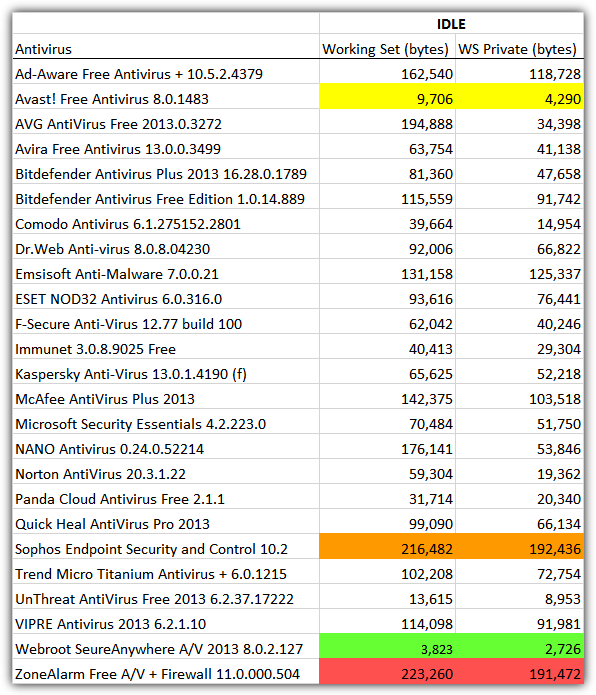Select the yellow cell 9,706
This screenshot has width=596, height=695.
[x=387, y=96]
